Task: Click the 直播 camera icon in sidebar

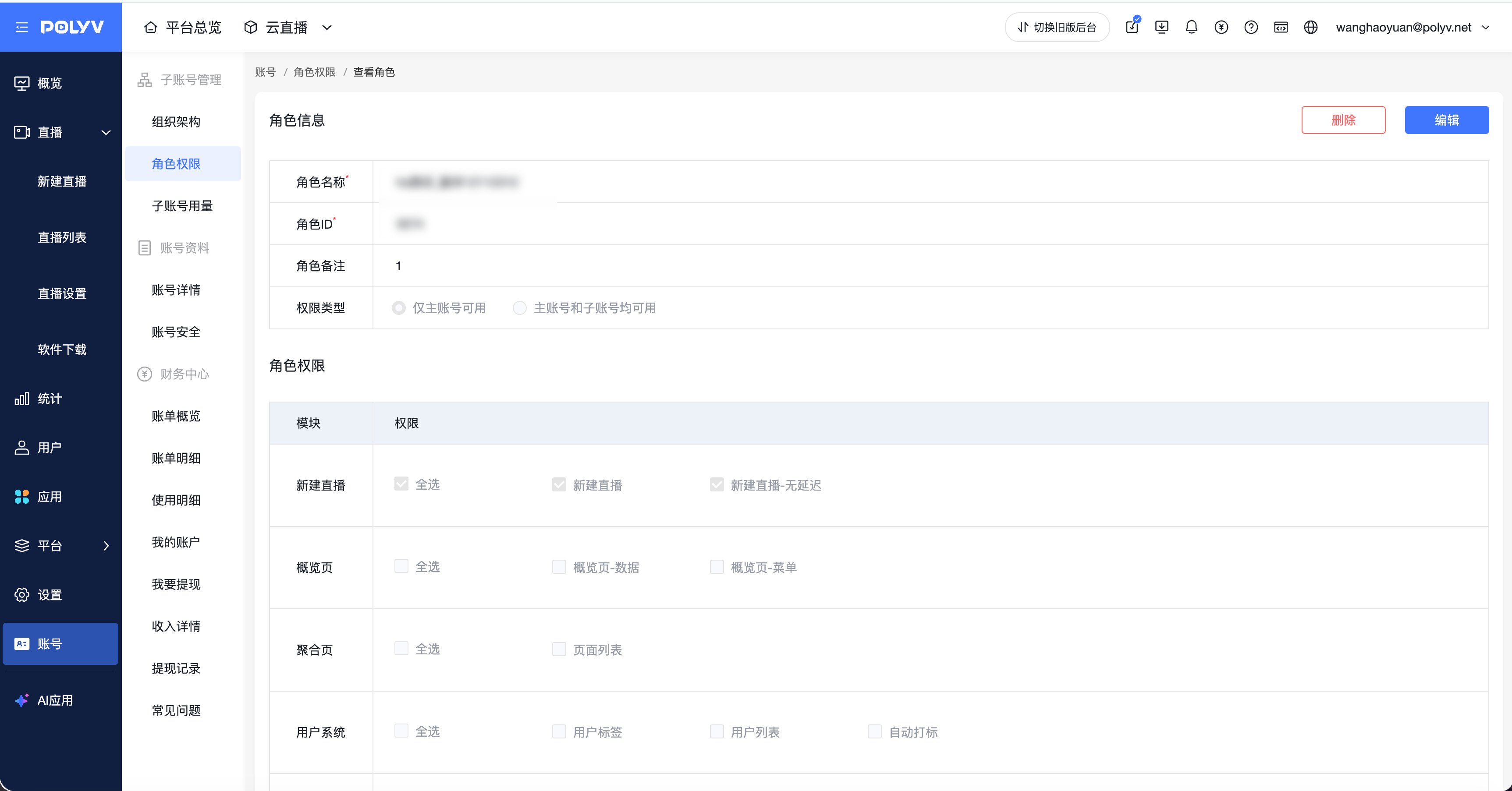Action: coord(22,133)
